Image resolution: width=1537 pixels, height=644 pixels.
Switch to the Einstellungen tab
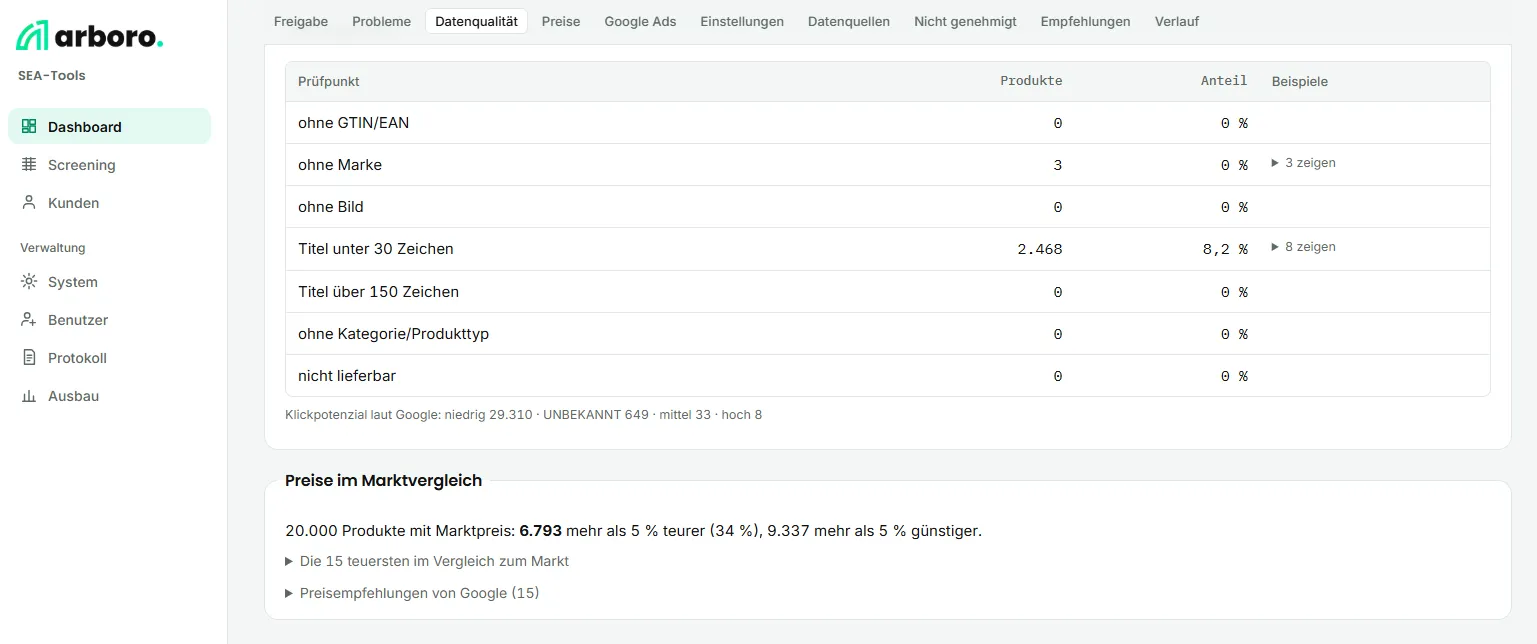pos(742,21)
